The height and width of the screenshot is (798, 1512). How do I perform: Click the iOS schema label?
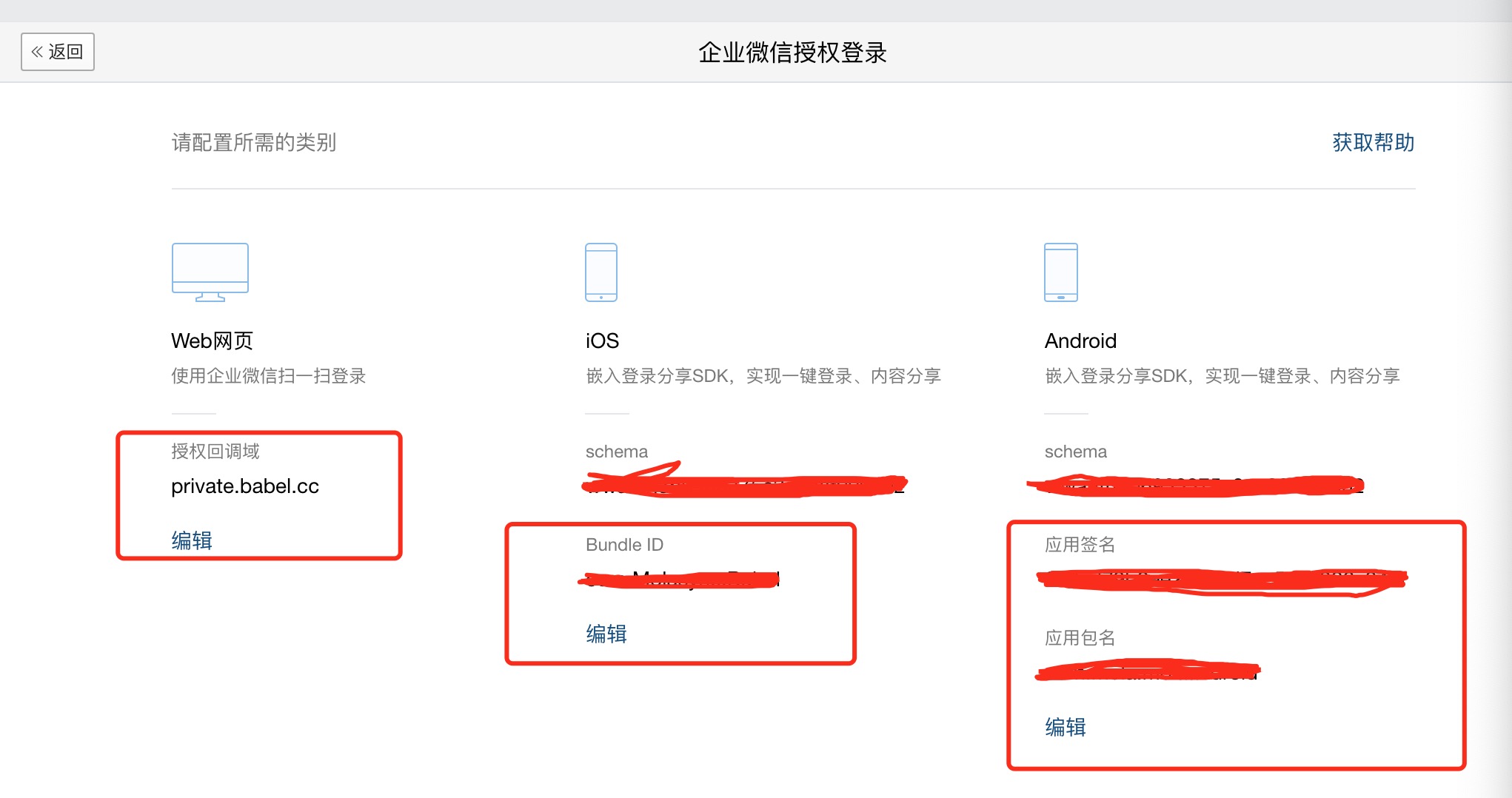tap(617, 452)
